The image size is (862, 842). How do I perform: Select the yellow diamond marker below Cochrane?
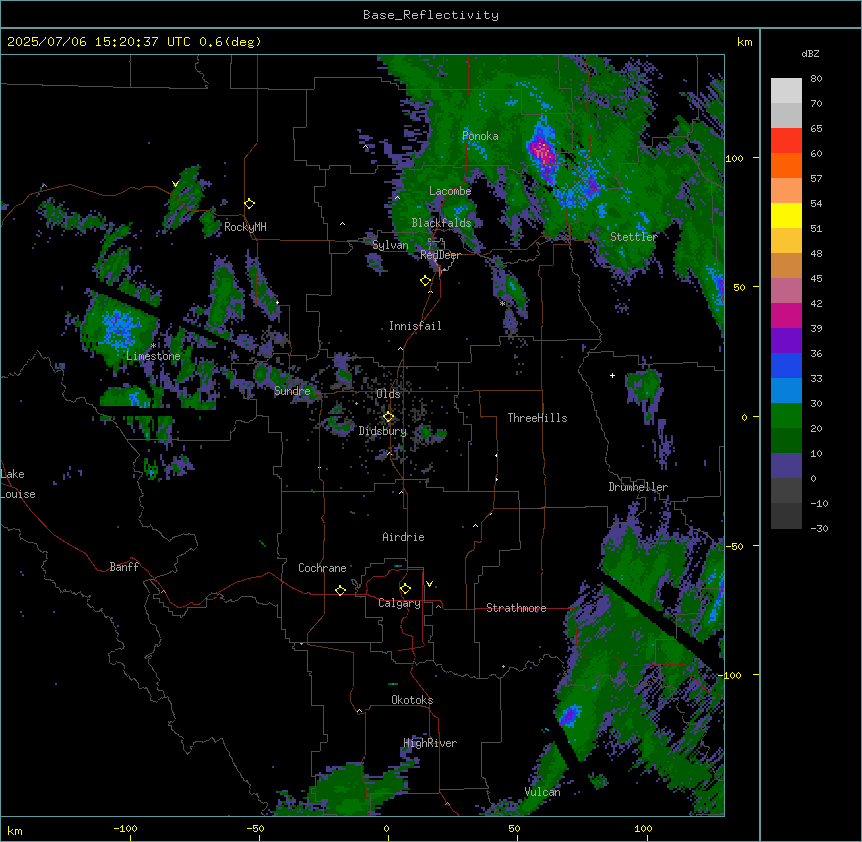(340, 590)
